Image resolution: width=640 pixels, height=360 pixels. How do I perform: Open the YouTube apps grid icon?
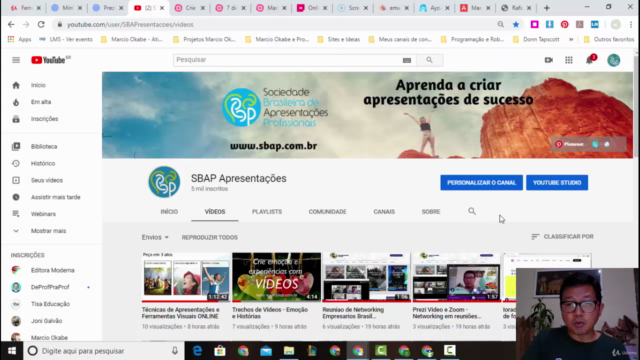coord(569,60)
